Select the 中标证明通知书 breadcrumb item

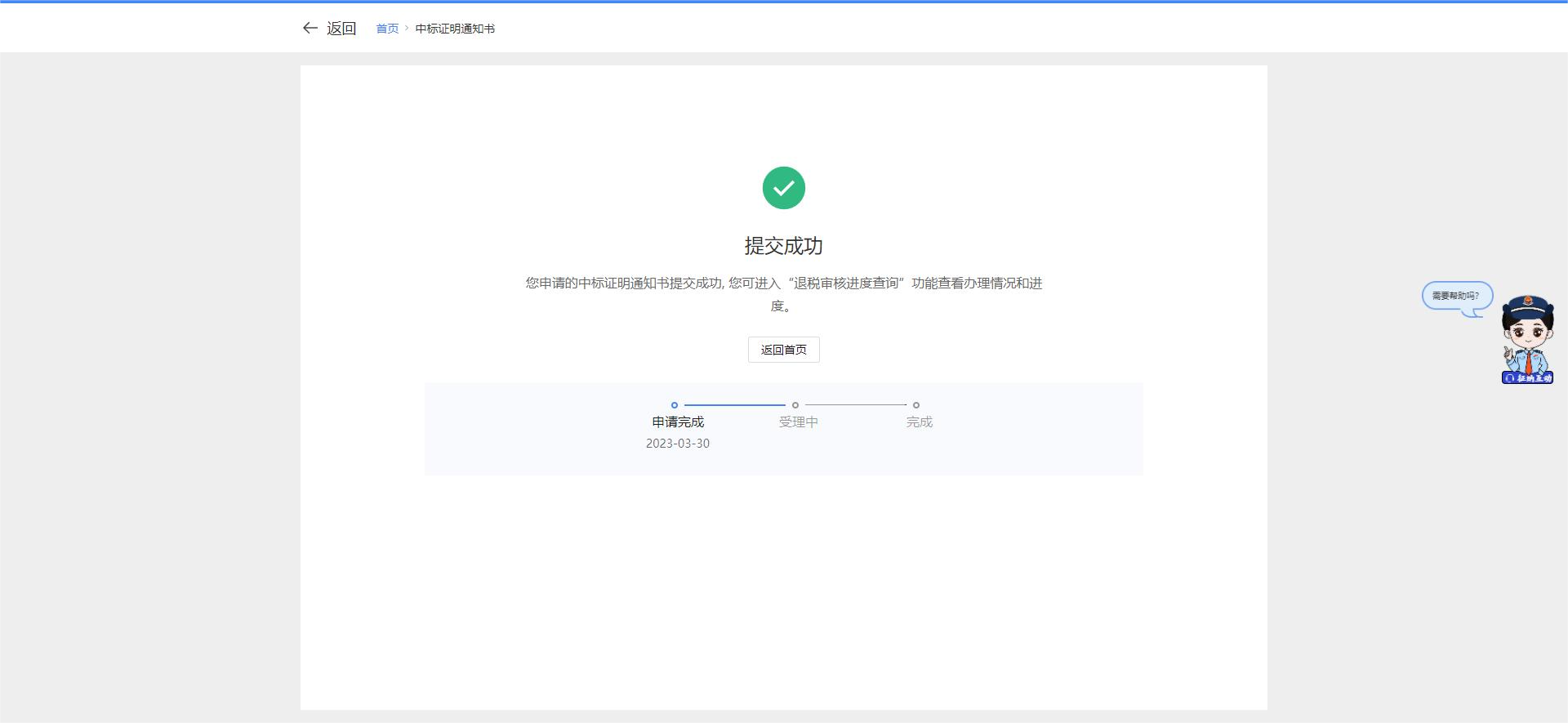pyautogui.click(x=455, y=29)
